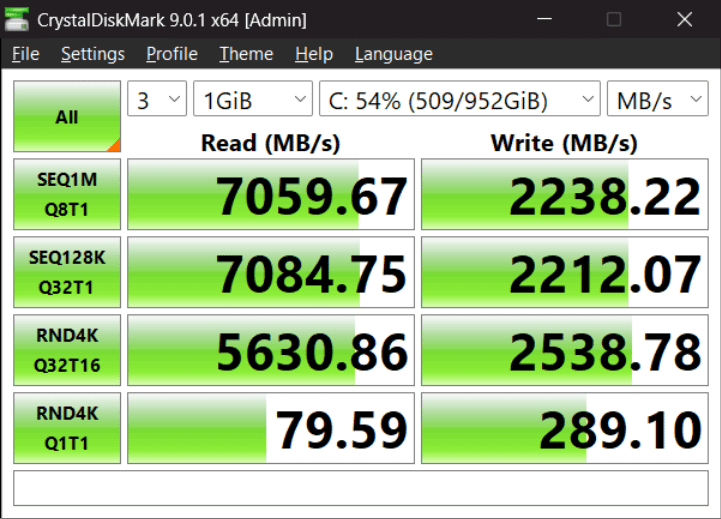The image size is (721, 519).
Task: Open the Profile menu
Action: [172, 54]
